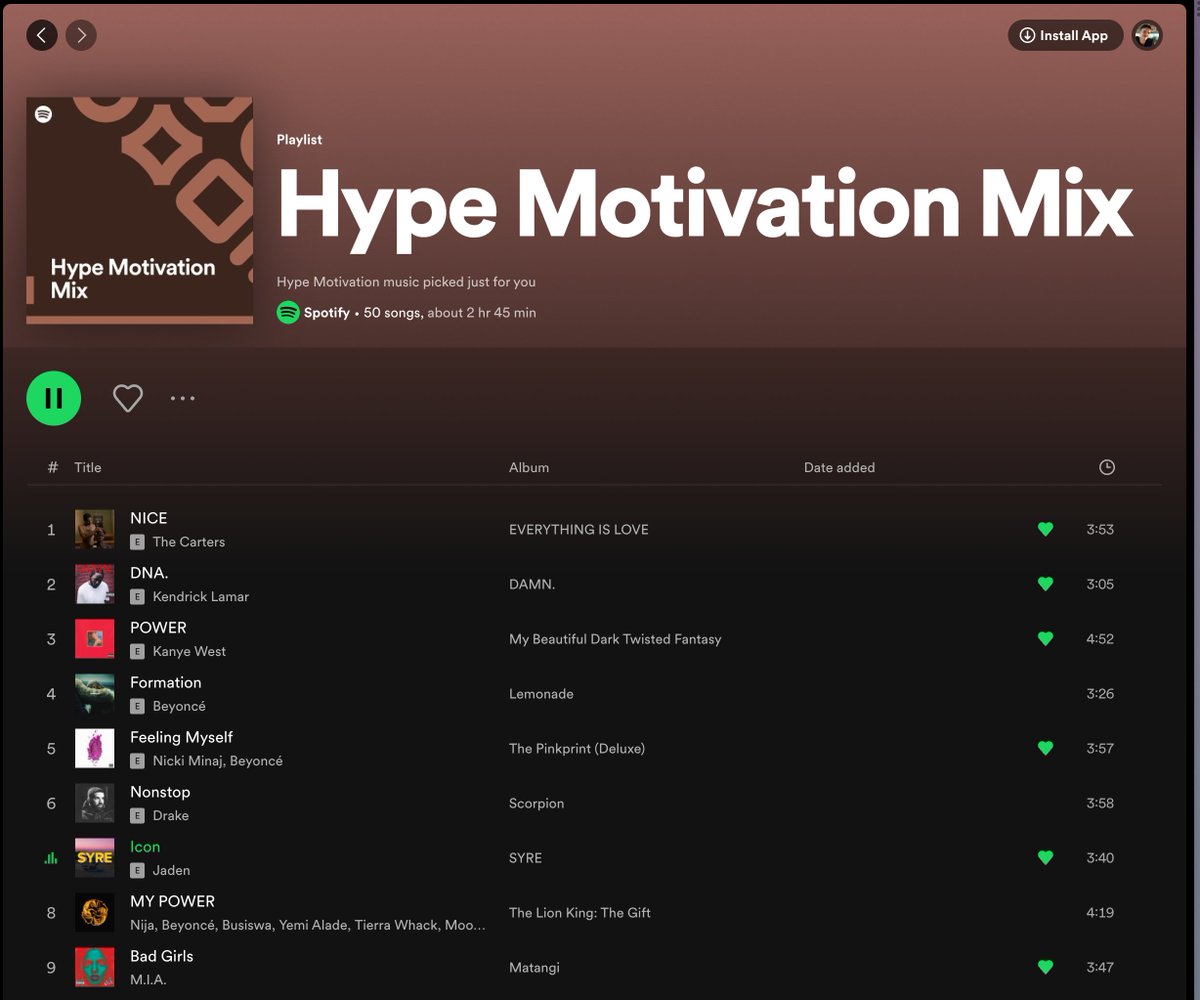Open the Spotify owner link
Image resolution: width=1200 pixels, height=1000 pixels.
pyautogui.click(x=327, y=313)
